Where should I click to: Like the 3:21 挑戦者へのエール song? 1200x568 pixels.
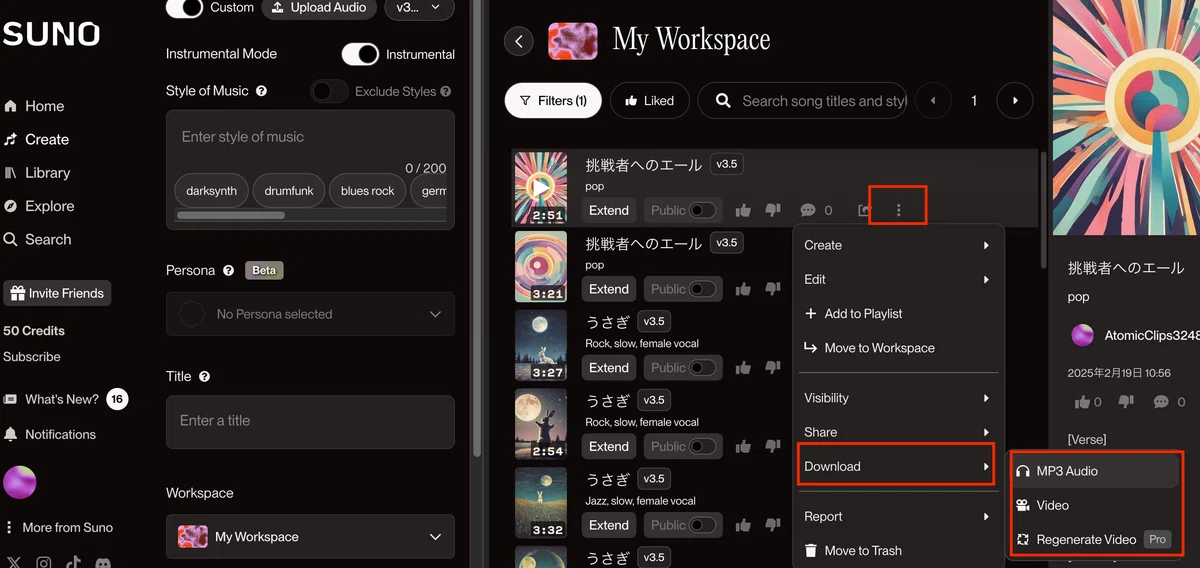coord(743,289)
